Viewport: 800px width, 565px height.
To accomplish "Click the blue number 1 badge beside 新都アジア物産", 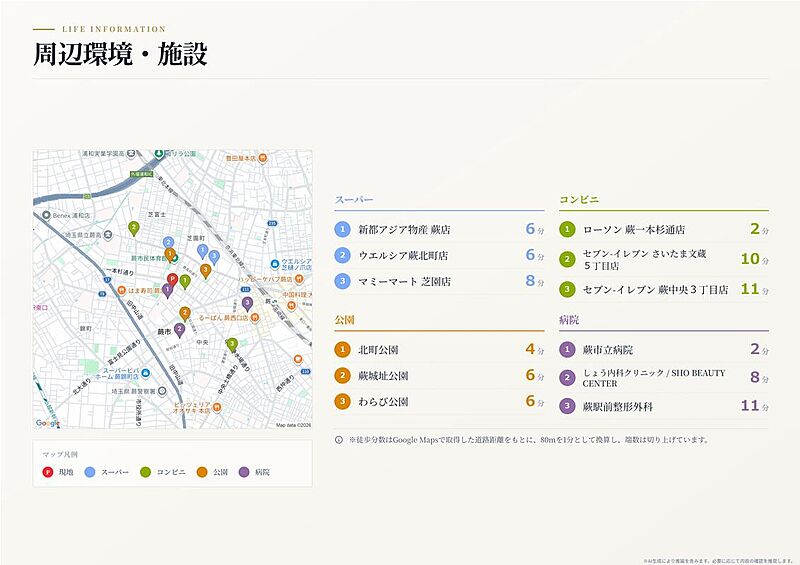I will pyautogui.click(x=342, y=229).
